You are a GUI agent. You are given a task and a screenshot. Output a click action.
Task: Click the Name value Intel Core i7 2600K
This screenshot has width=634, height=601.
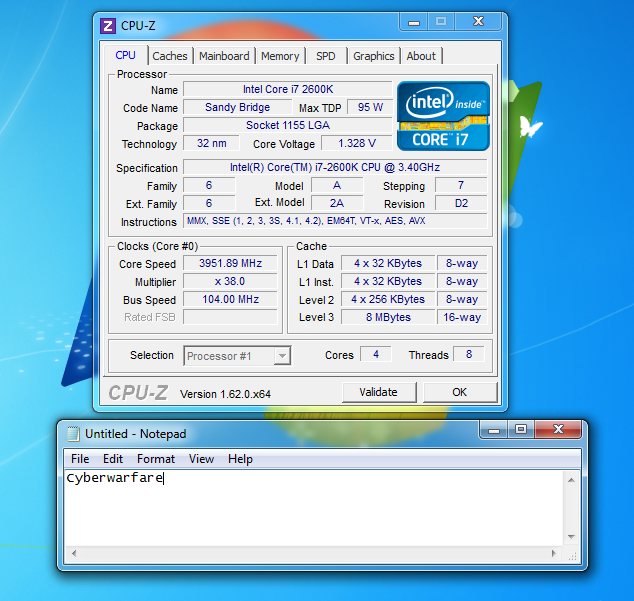coord(287,89)
